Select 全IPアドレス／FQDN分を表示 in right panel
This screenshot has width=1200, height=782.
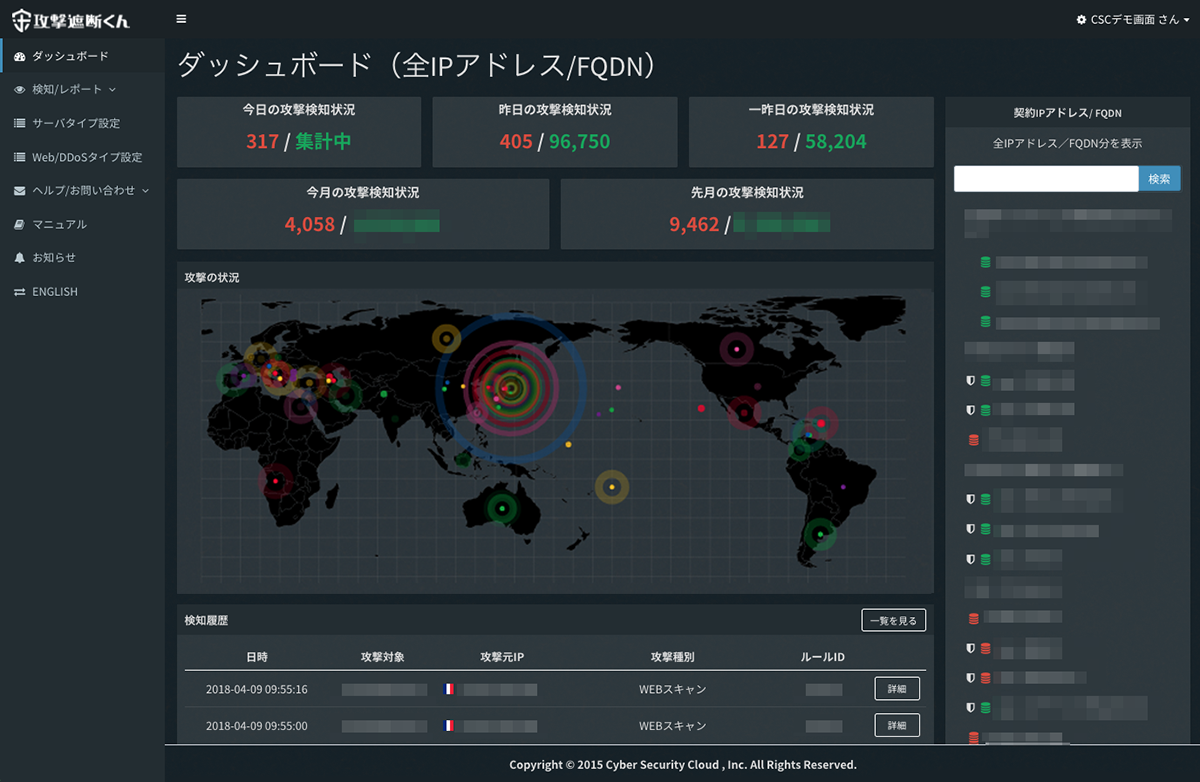point(1067,144)
